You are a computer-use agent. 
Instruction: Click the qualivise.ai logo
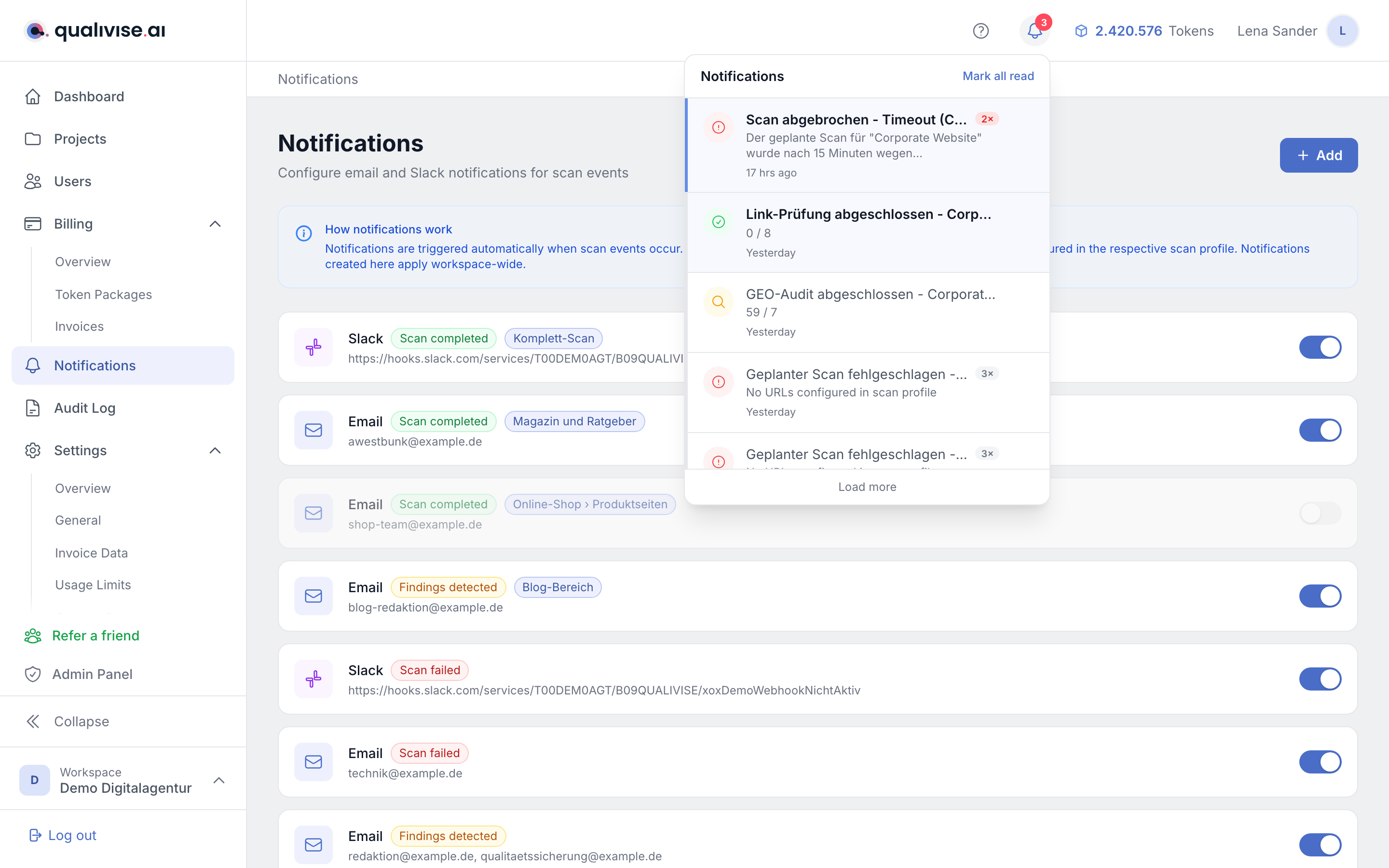coord(95,30)
